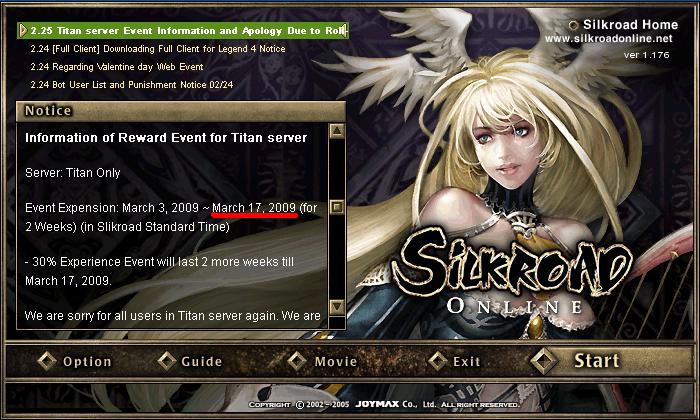Click the arrow marker on selected news item
Screen dimensions: 700x420
coord(23,31)
